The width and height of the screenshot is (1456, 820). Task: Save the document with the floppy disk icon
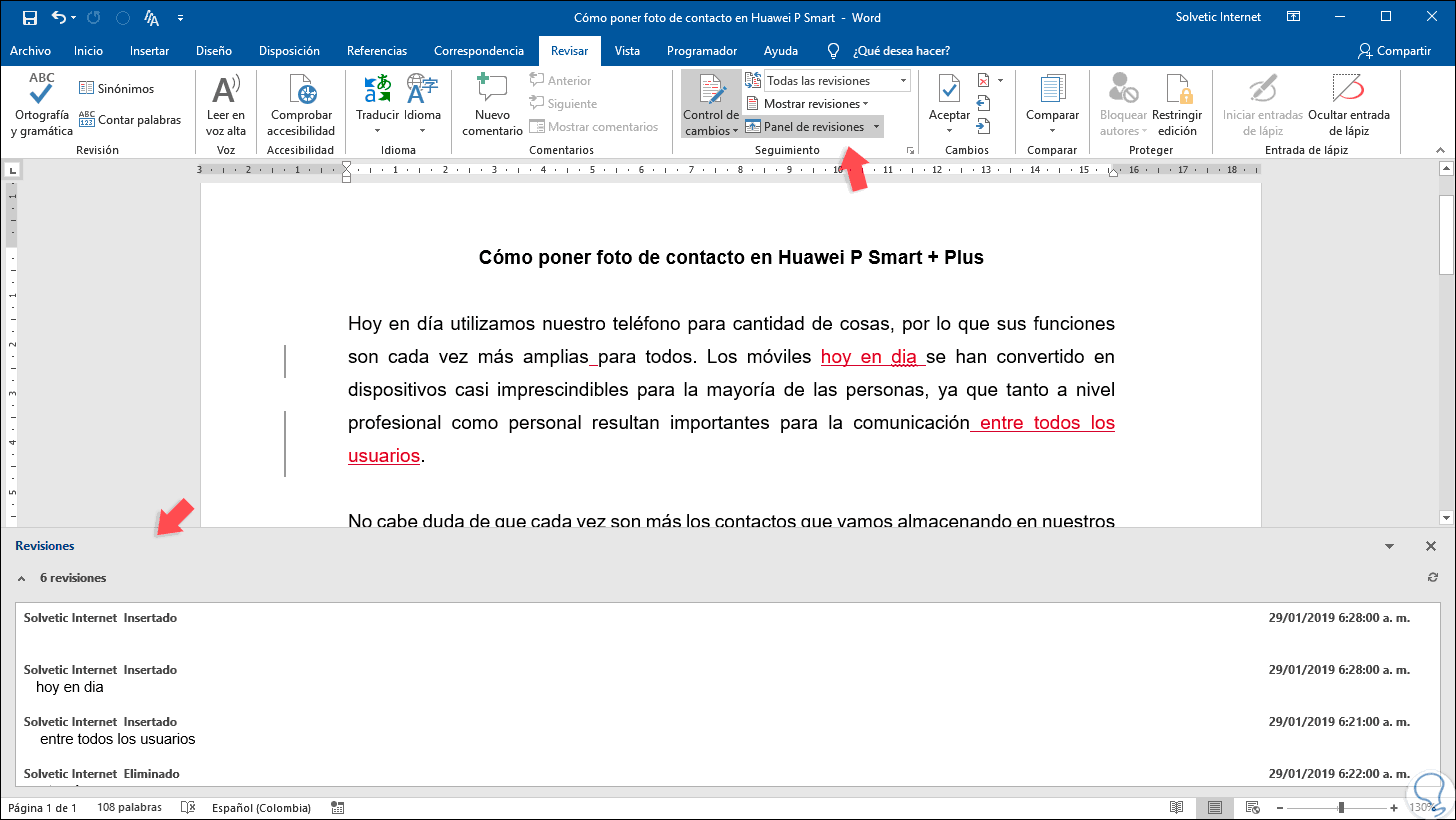(x=29, y=17)
